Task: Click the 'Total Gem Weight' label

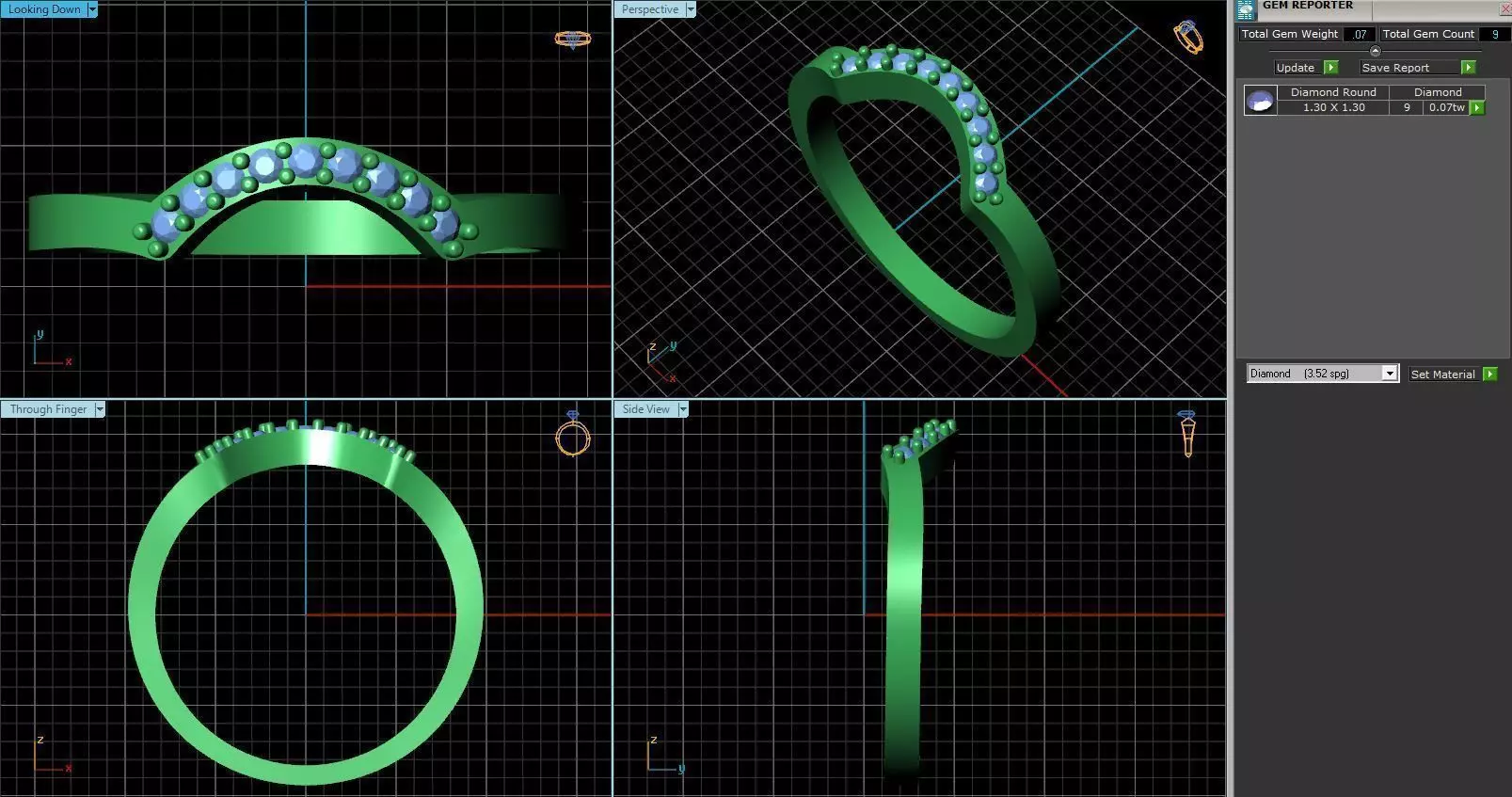Action: click(x=1289, y=34)
